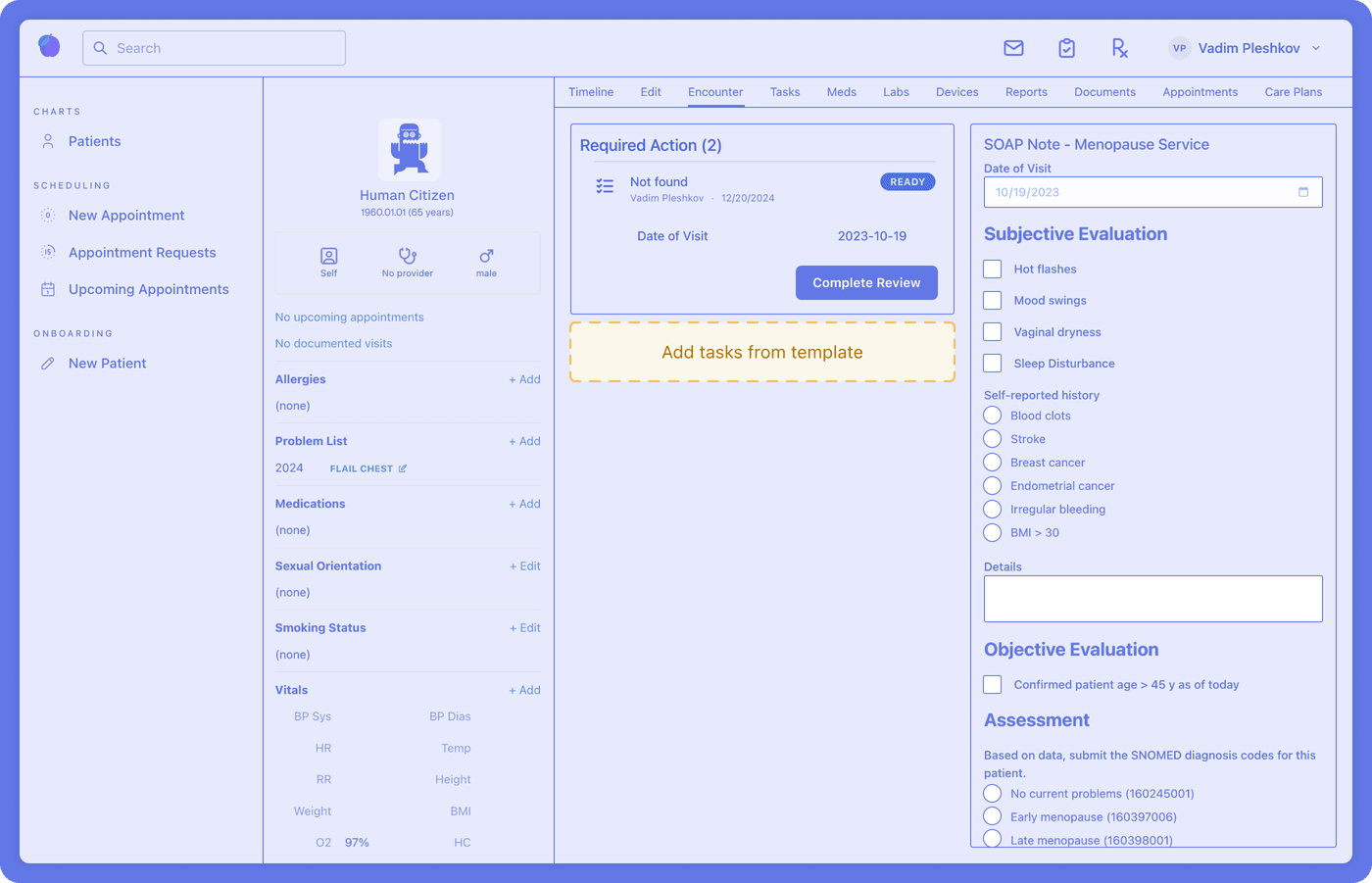Screen dimensions: 1372x883
Task: Click the No provider stethoscope icon
Action: click(x=408, y=256)
